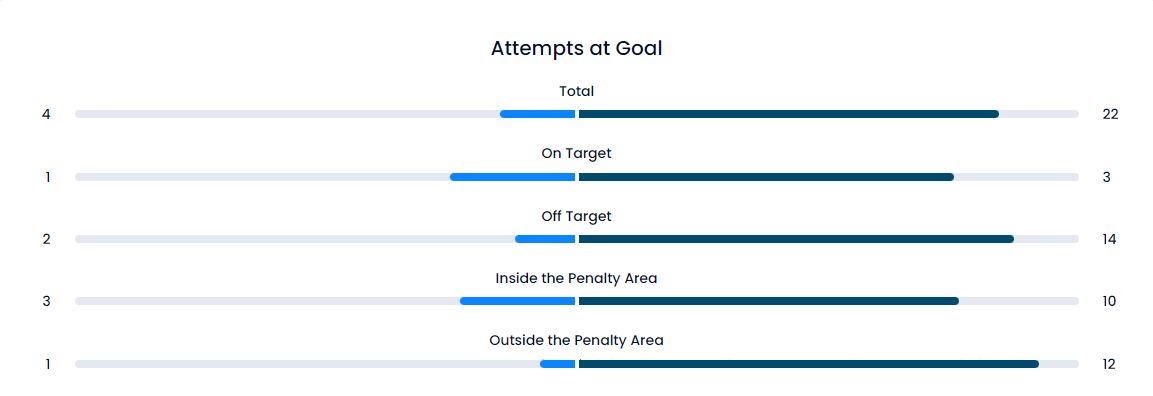Click the light blue Total bar segment
Image resolution: width=1153 pixels, height=396 pixels.
(x=538, y=114)
